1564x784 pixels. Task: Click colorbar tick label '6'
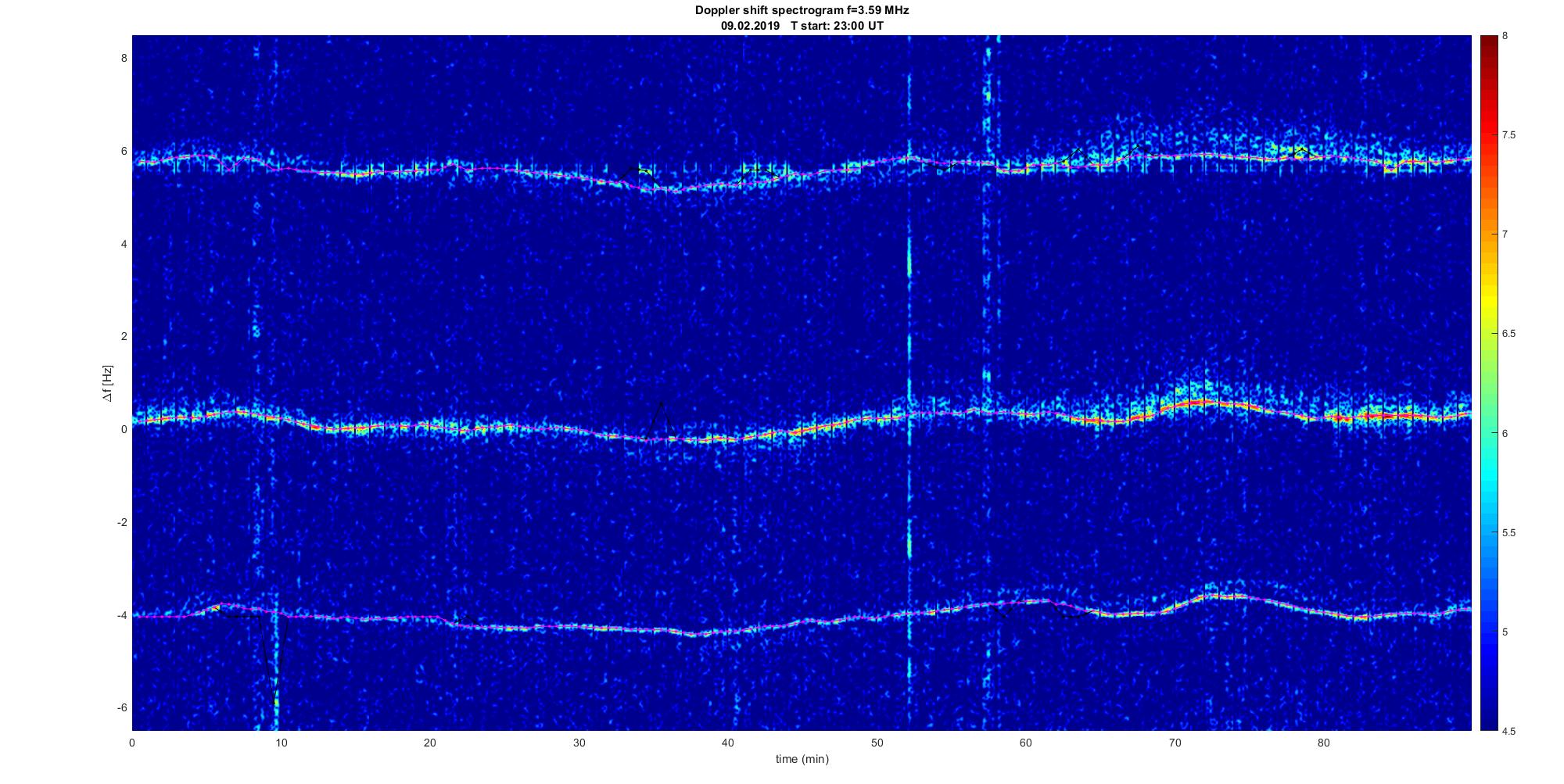pyautogui.click(x=1505, y=433)
